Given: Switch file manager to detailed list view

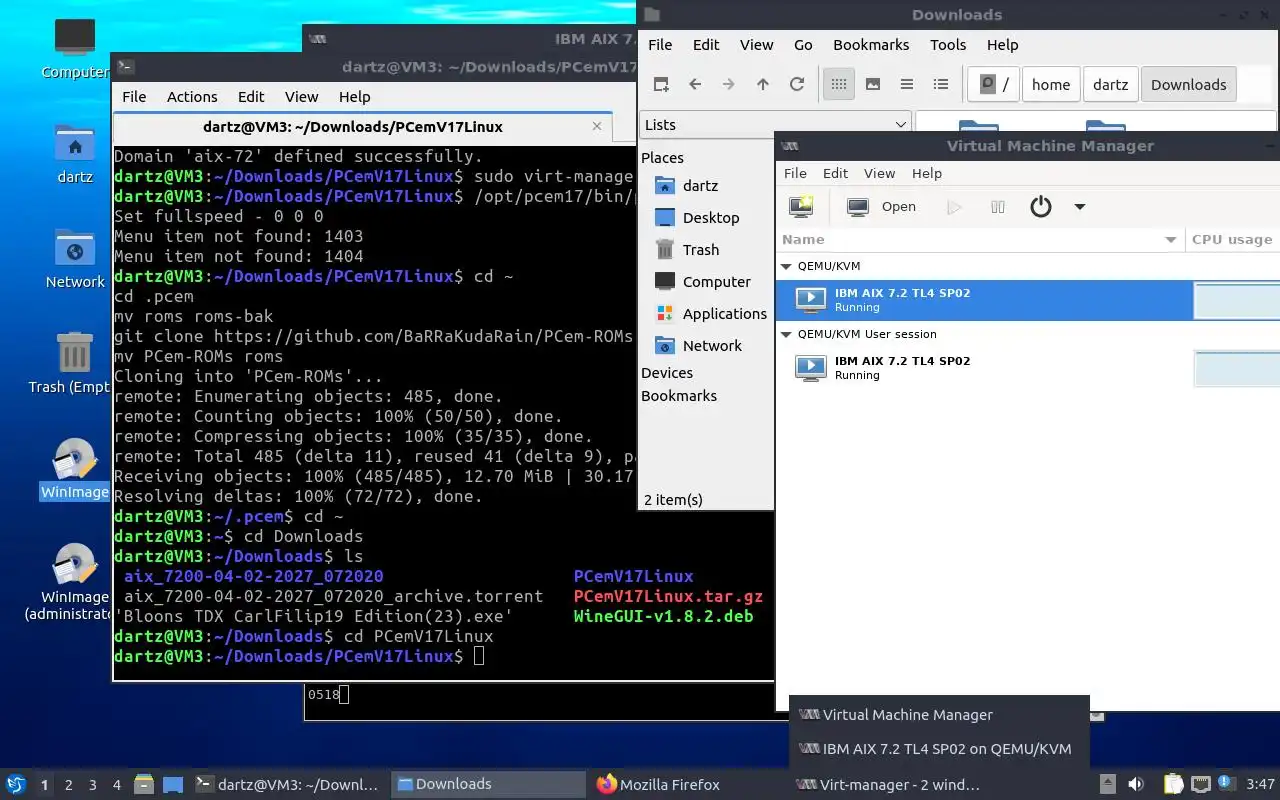Looking at the screenshot, I should pos(941,85).
